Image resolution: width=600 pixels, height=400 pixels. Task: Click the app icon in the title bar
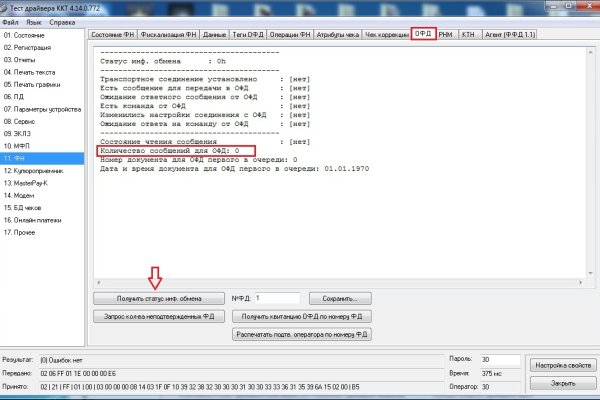pos(7,6)
